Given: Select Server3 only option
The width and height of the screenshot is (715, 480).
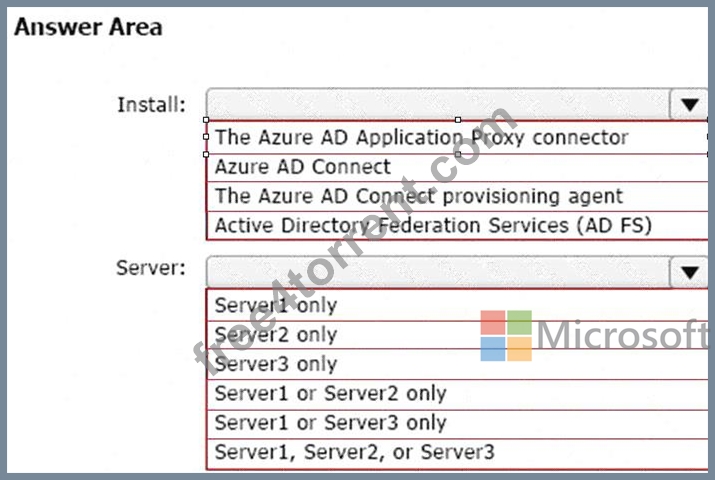Looking at the screenshot, I should pyautogui.click(x=457, y=364).
